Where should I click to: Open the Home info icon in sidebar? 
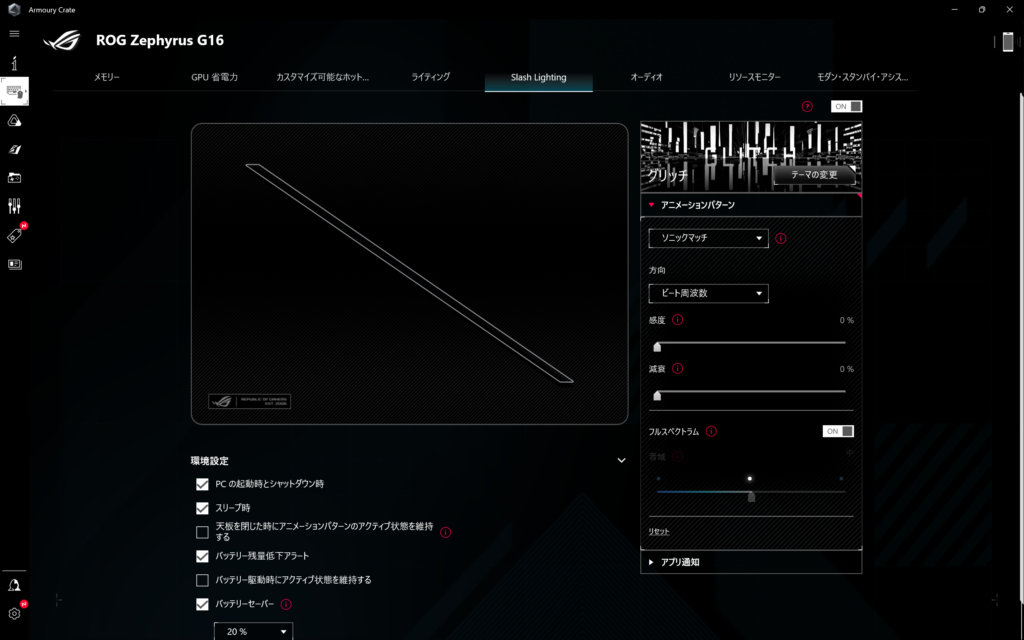(14, 63)
